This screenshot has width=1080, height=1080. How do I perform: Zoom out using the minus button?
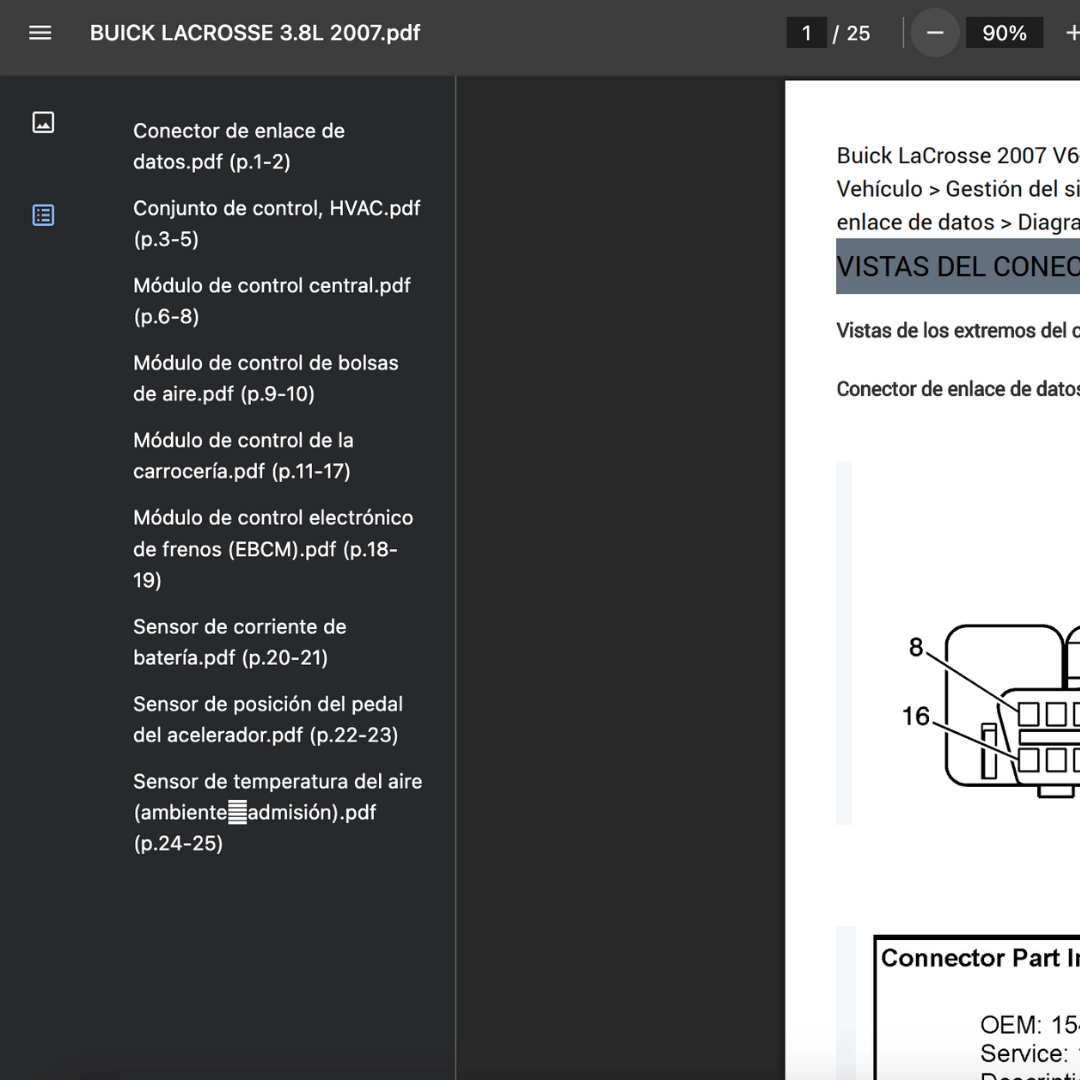click(x=935, y=33)
